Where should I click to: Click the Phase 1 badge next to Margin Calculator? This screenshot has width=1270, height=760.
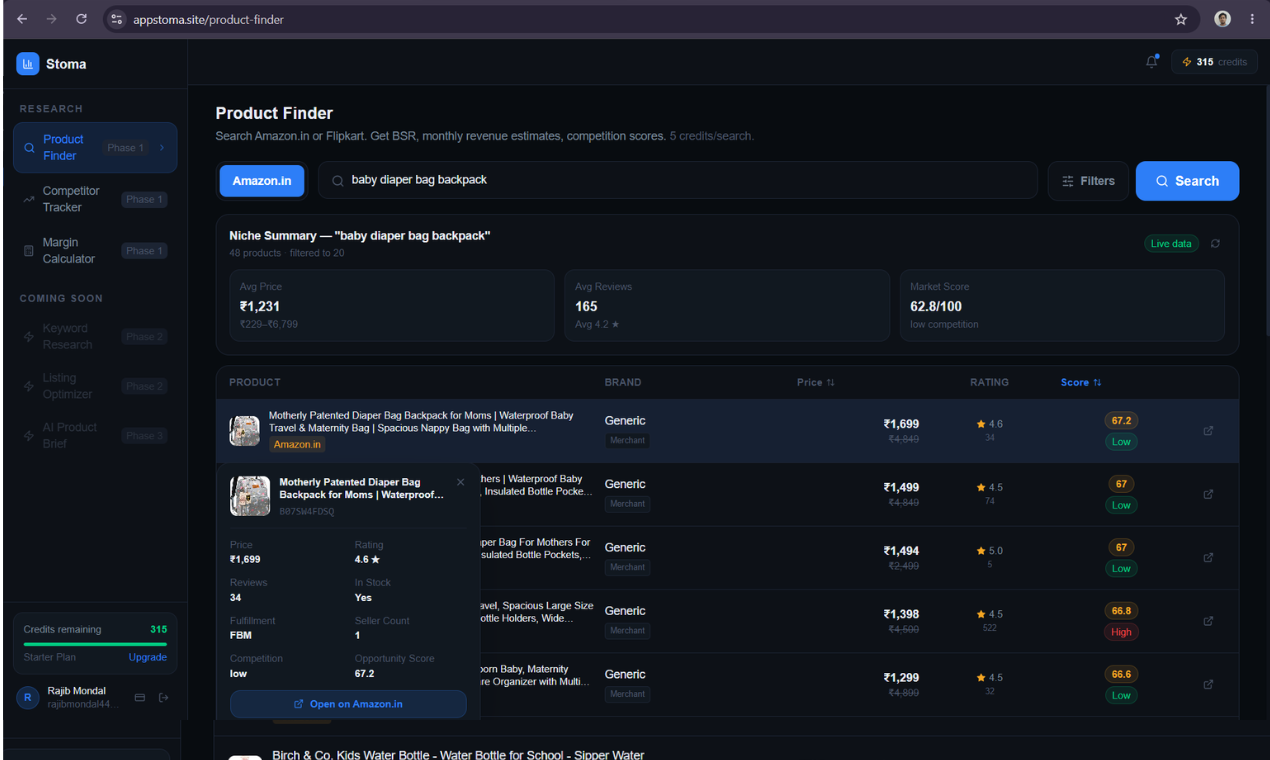tap(144, 251)
